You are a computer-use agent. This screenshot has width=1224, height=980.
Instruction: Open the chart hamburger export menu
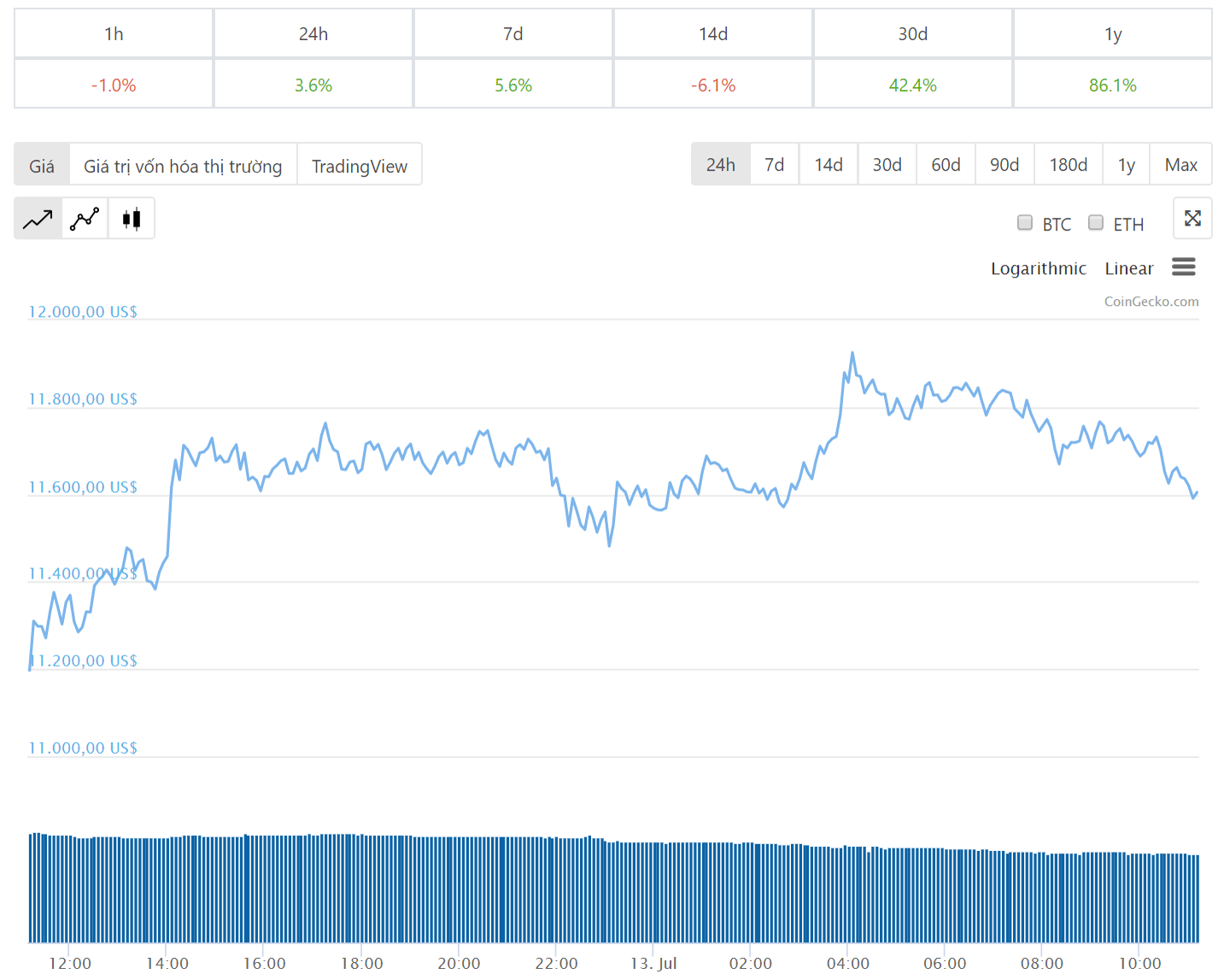point(1183,267)
